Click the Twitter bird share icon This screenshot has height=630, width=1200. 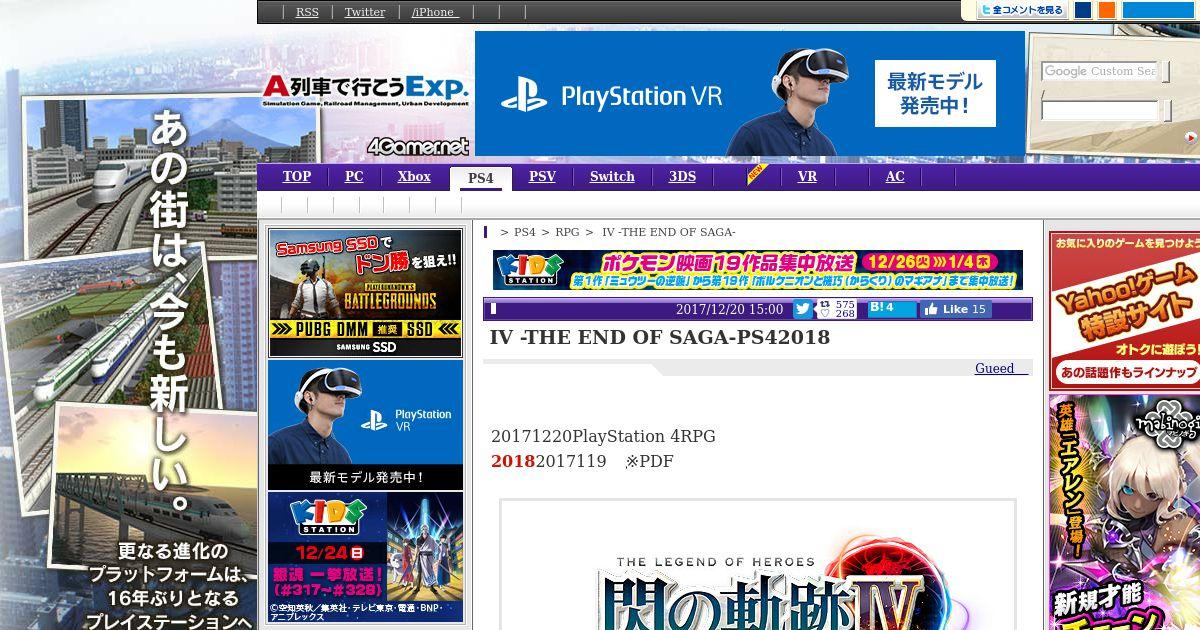click(803, 309)
